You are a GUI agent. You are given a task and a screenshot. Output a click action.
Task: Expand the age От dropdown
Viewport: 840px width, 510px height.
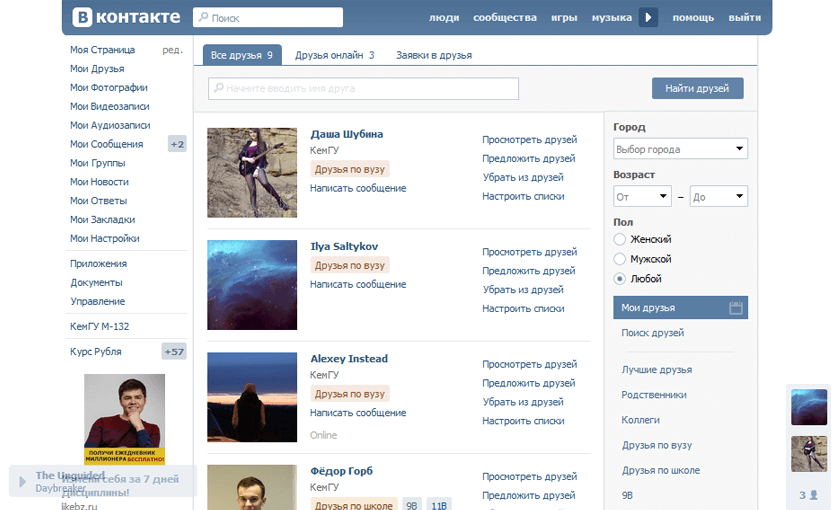point(641,197)
